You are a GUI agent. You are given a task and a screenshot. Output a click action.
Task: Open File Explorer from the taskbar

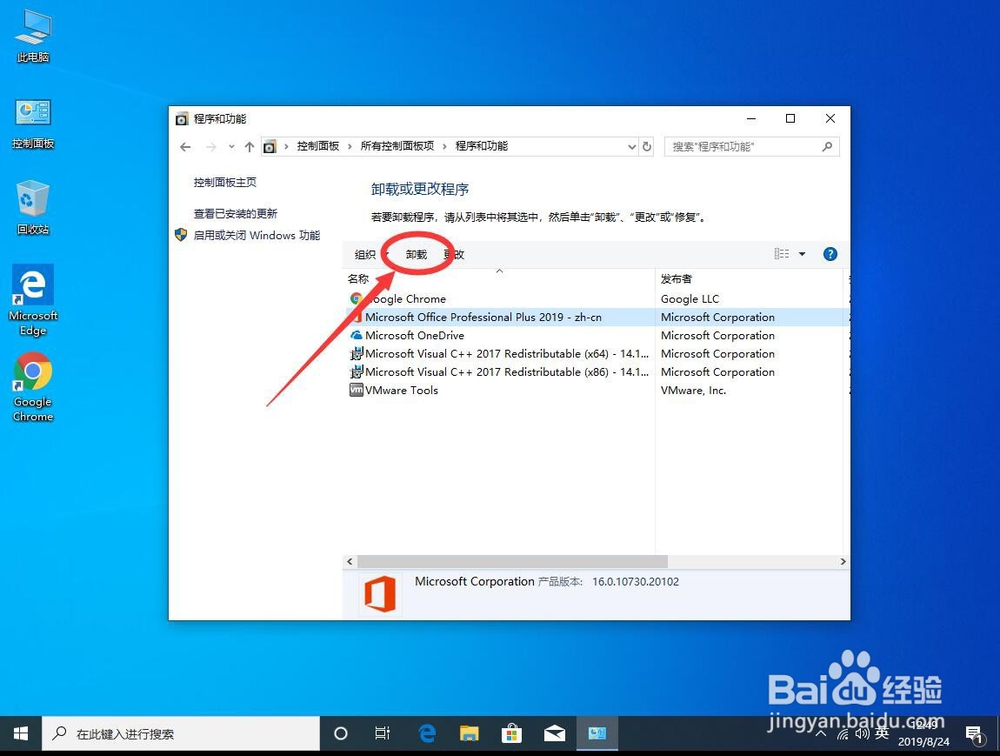469,734
